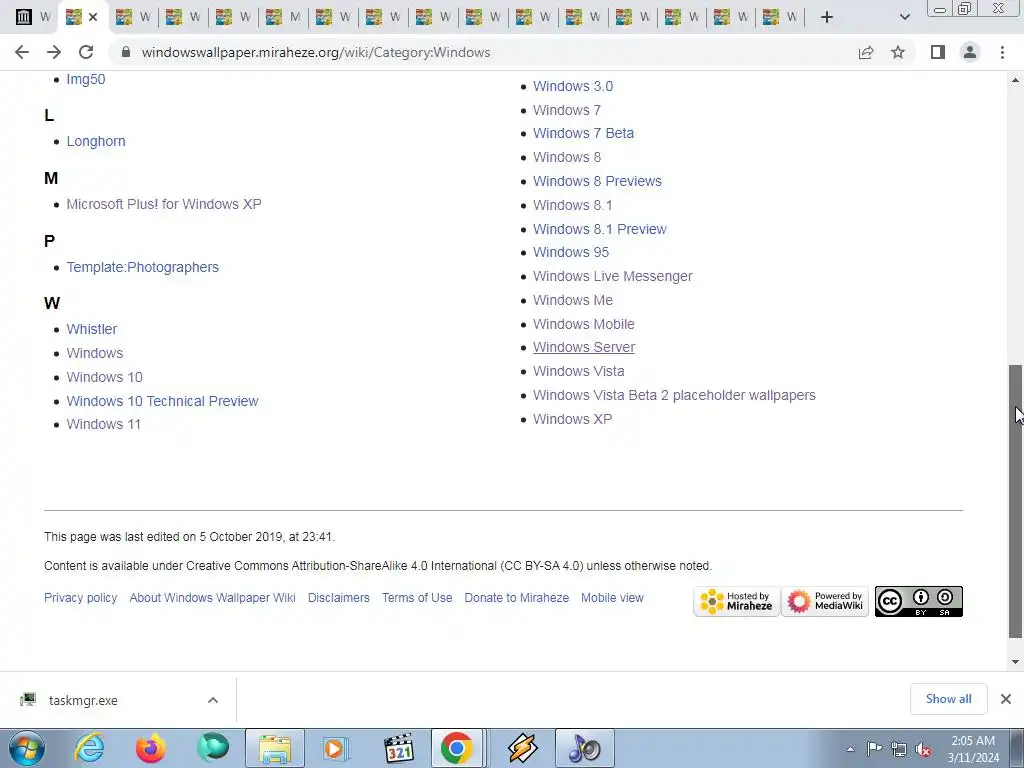Screen dimensions: 1024x768
Task: Open About Windows Wallpaper Wiki
Action: [212, 598]
